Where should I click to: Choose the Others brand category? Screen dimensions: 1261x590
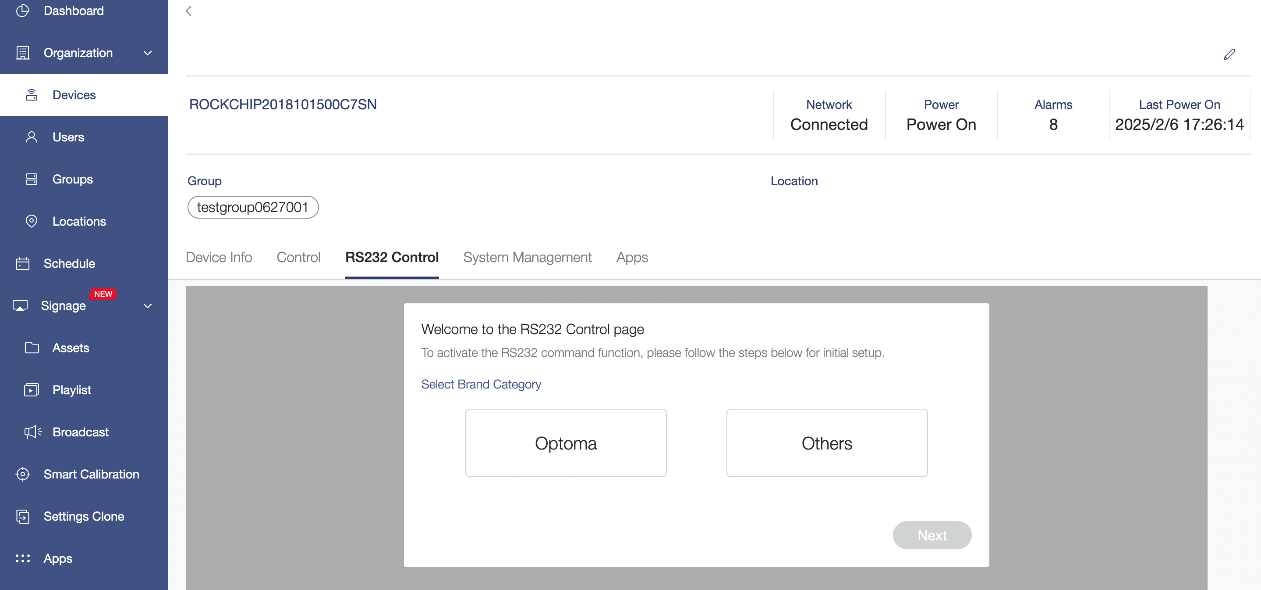coord(827,443)
